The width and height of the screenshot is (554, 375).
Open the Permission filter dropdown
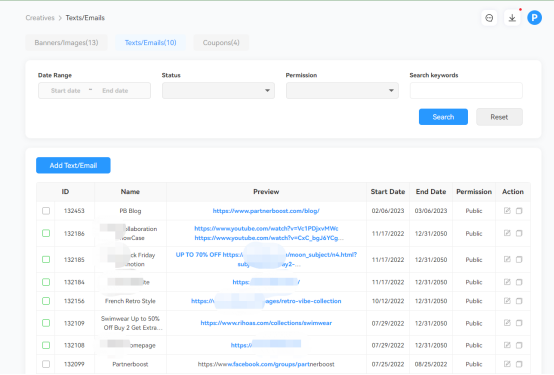click(x=342, y=90)
